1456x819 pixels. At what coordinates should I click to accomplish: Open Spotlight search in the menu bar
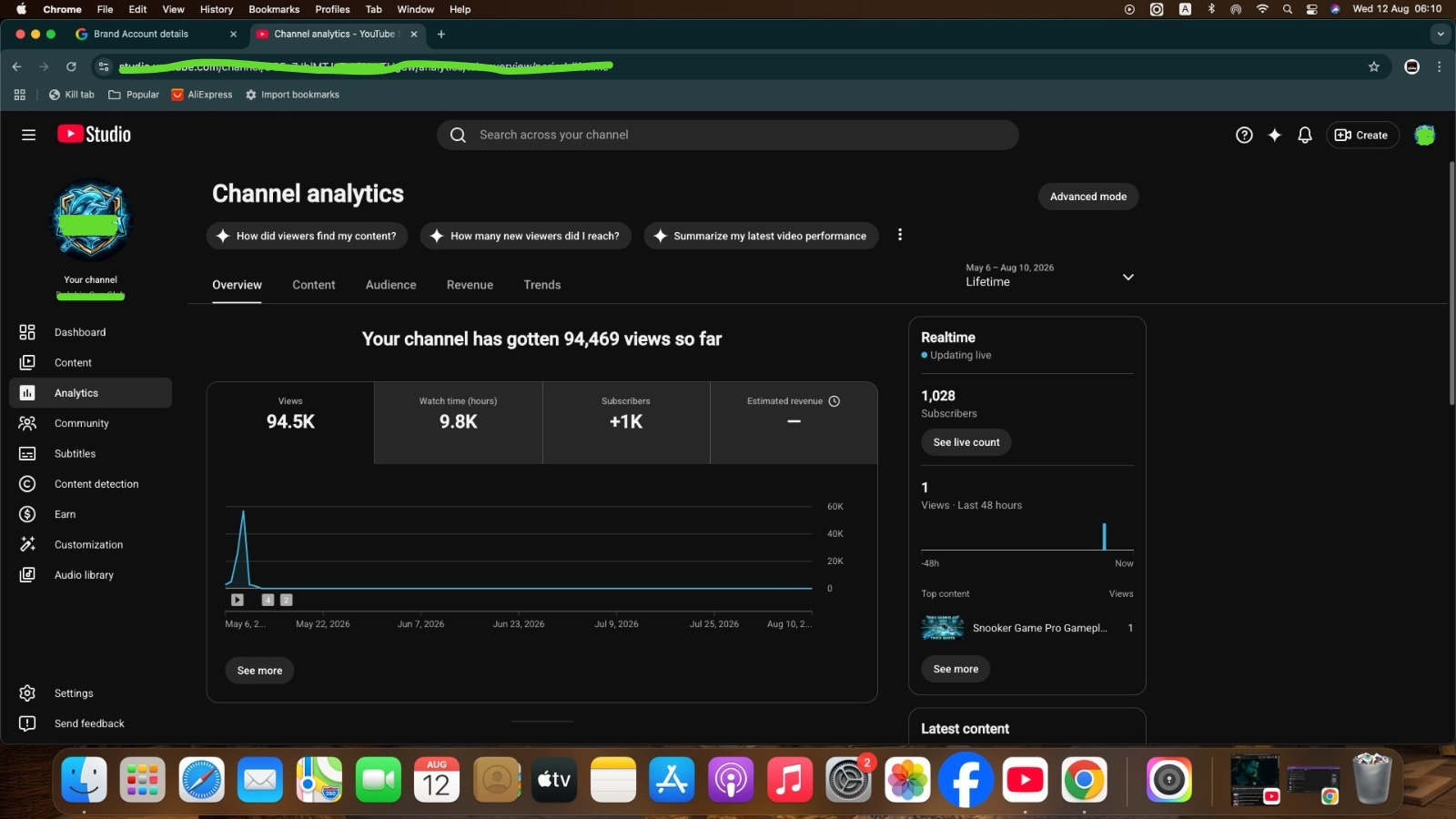pyautogui.click(x=1287, y=9)
